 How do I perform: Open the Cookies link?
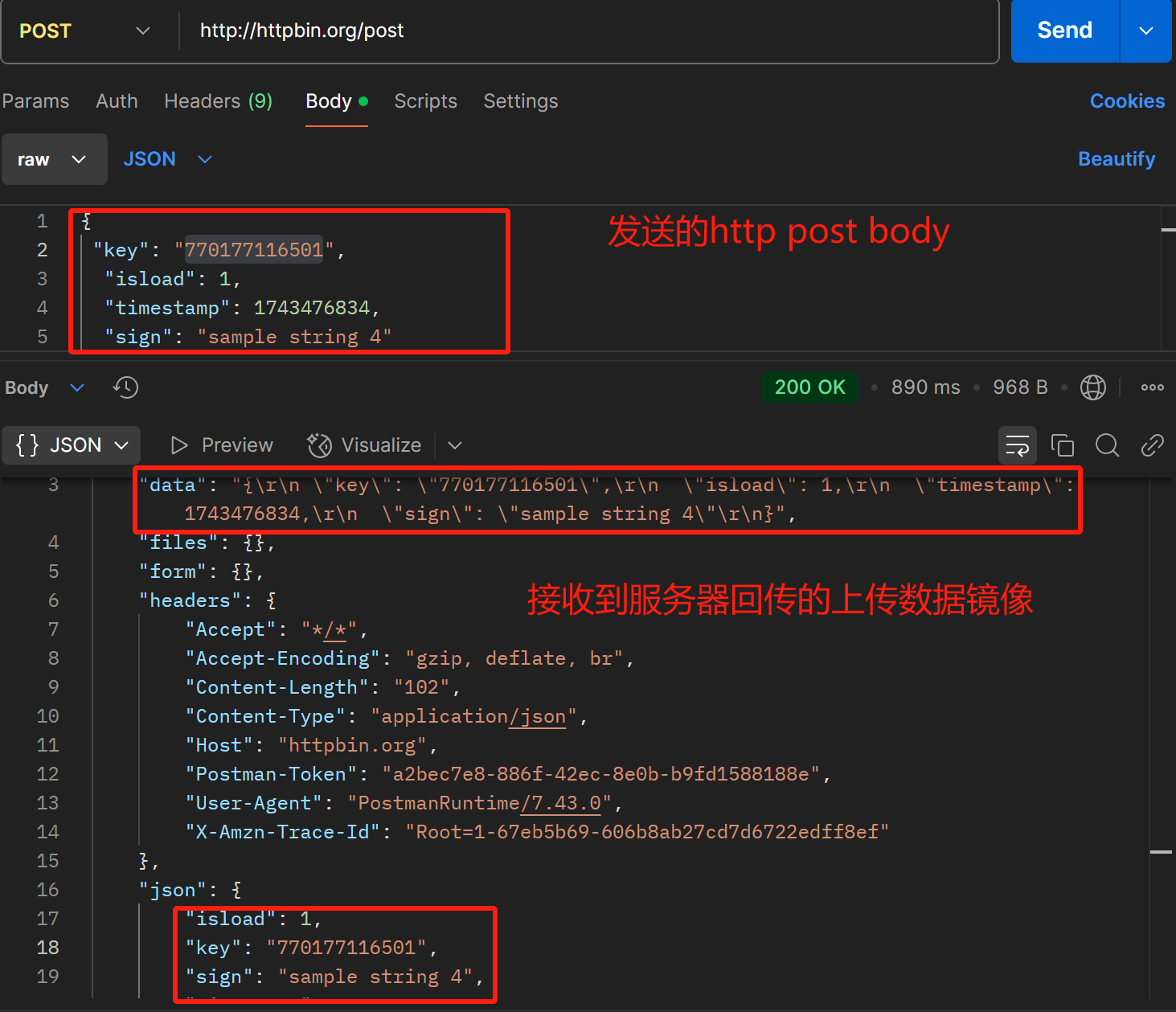coord(1127,101)
